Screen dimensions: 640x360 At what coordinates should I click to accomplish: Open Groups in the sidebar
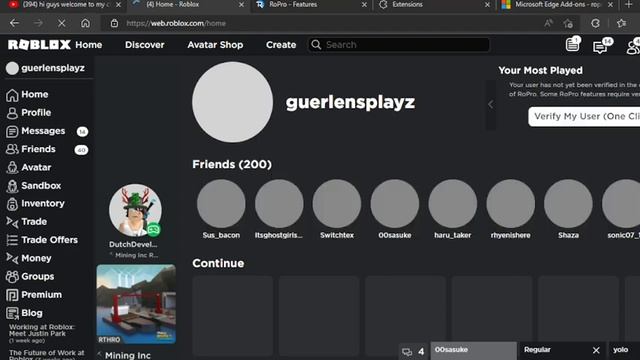30,277
